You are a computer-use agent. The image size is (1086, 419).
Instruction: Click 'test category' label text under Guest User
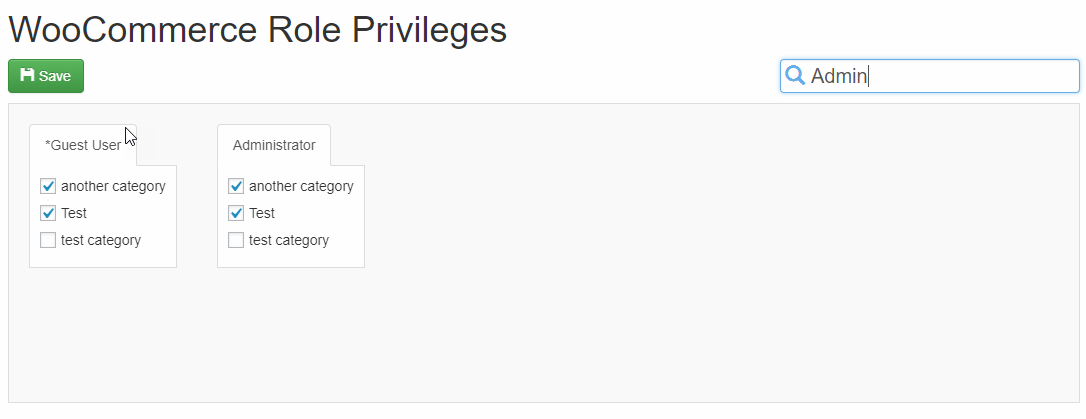[x=100, y=240]
